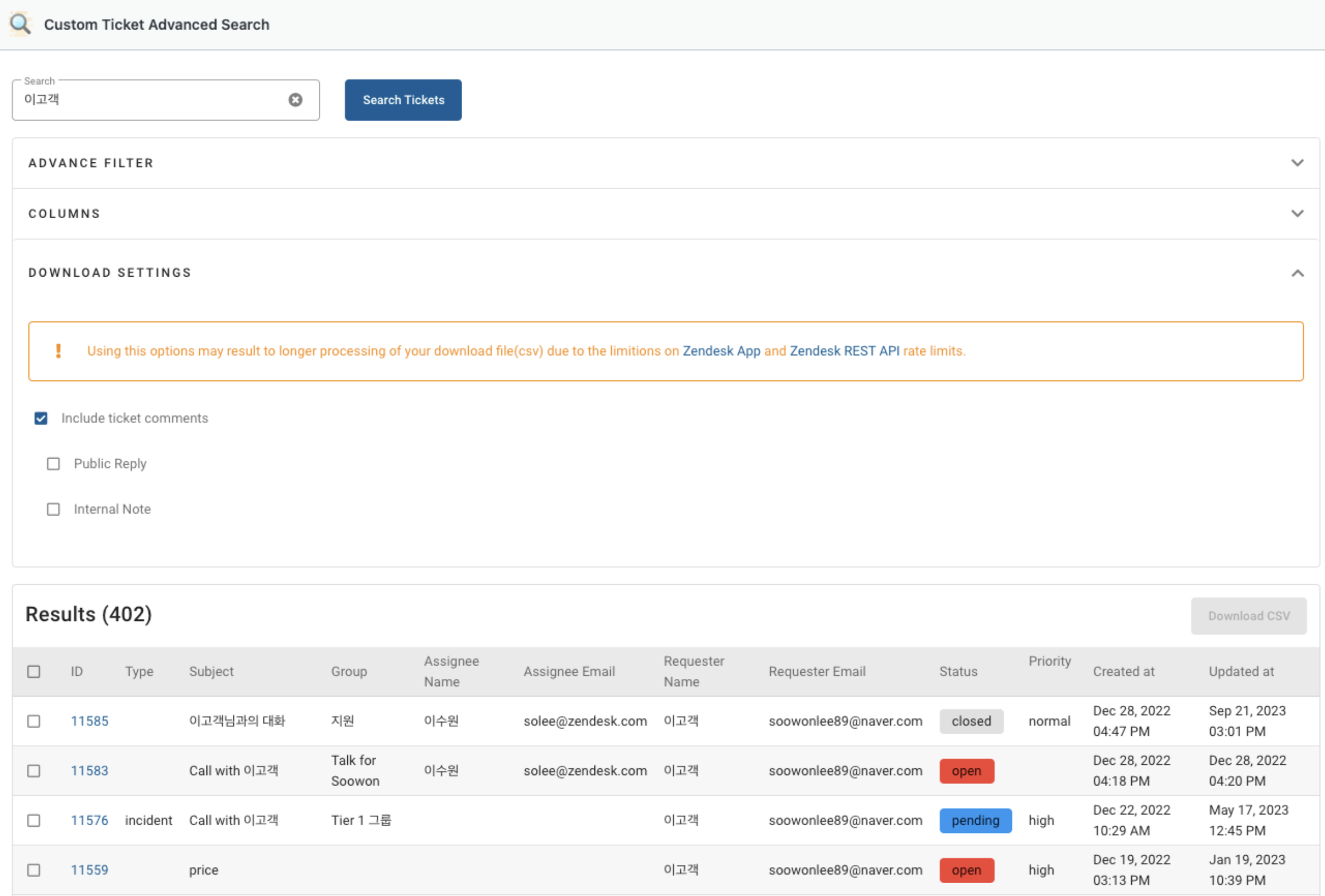Viewport: 1325px width, 896px height.
Task: Expand the Advance Filter section chevron
Action: pyautogui.click(x=1297, y=163)
